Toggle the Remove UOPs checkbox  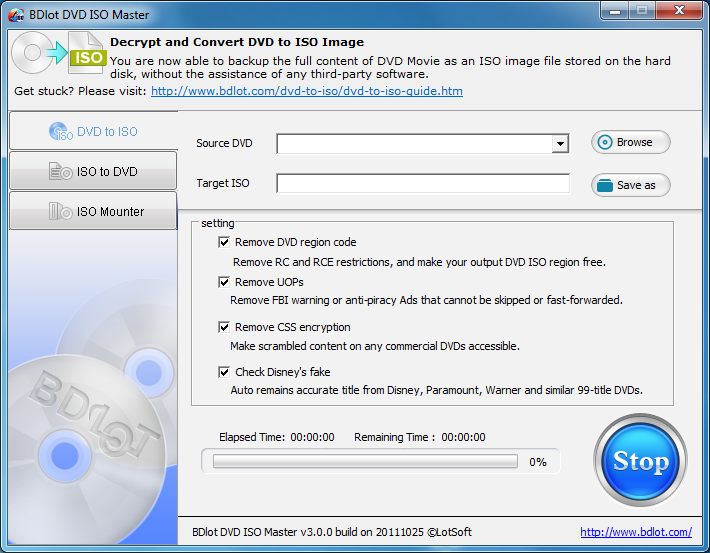[x=224, y=282]
